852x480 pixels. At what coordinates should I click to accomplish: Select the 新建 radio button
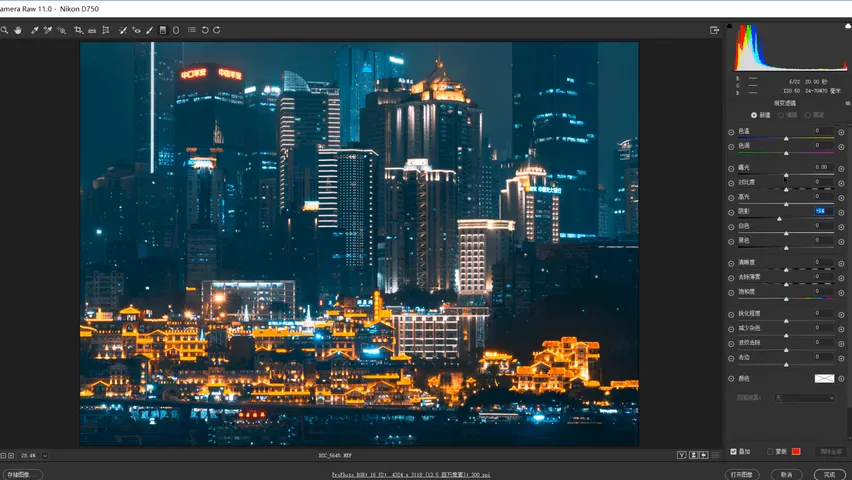tap(754, 115)
